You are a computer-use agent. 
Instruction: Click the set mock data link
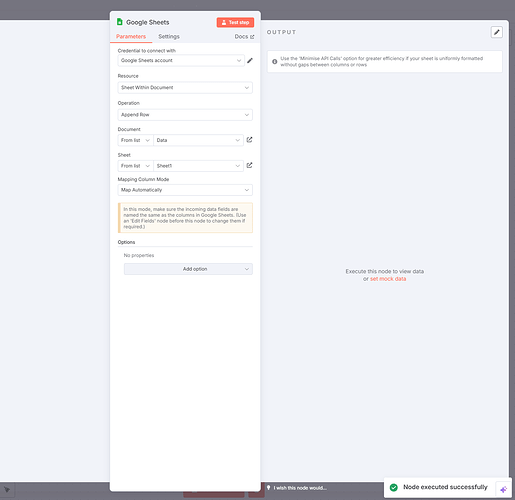(388, 279)
